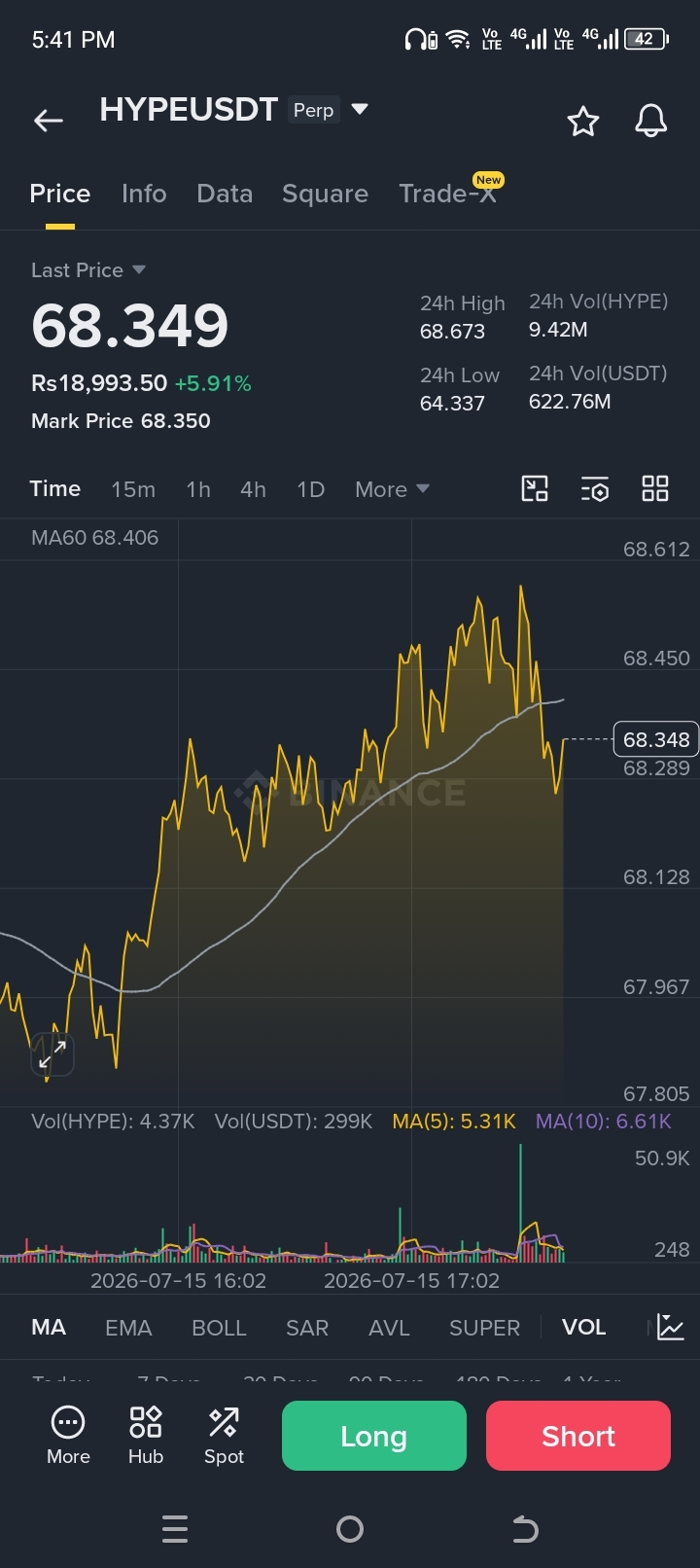
Task: Open the Trade-X tab
Action: [447, 194]
